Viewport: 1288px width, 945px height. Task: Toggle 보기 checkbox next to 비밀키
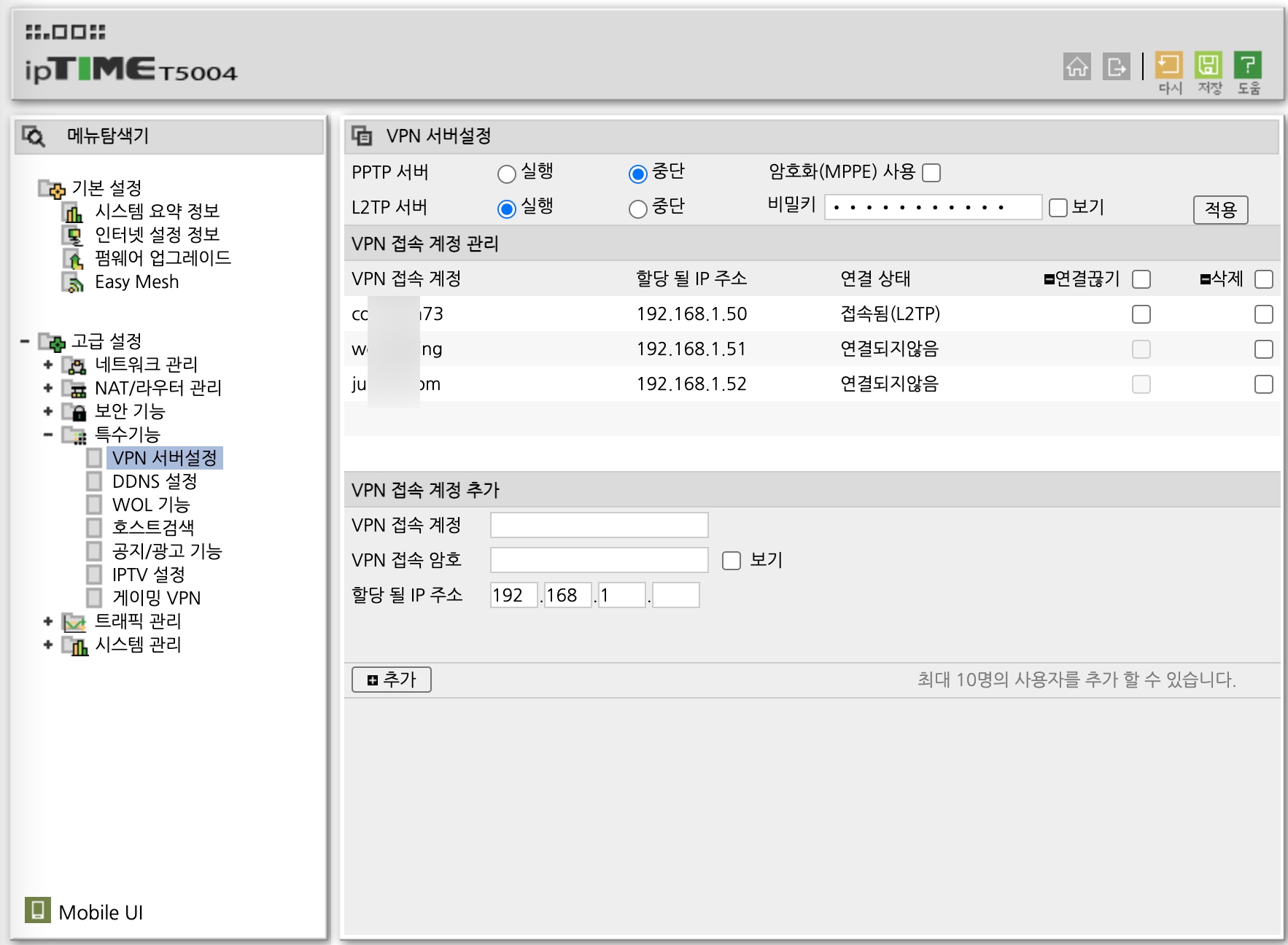click(1058, 208)
